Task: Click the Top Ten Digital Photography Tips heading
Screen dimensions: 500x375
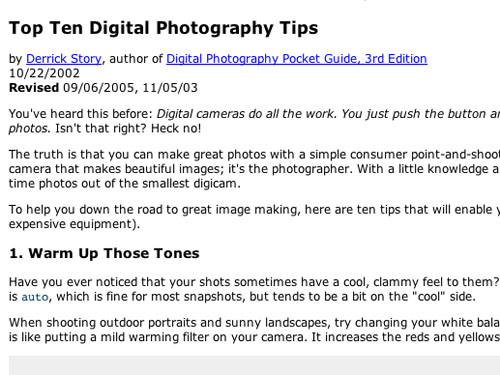Action: pos(163,28)
